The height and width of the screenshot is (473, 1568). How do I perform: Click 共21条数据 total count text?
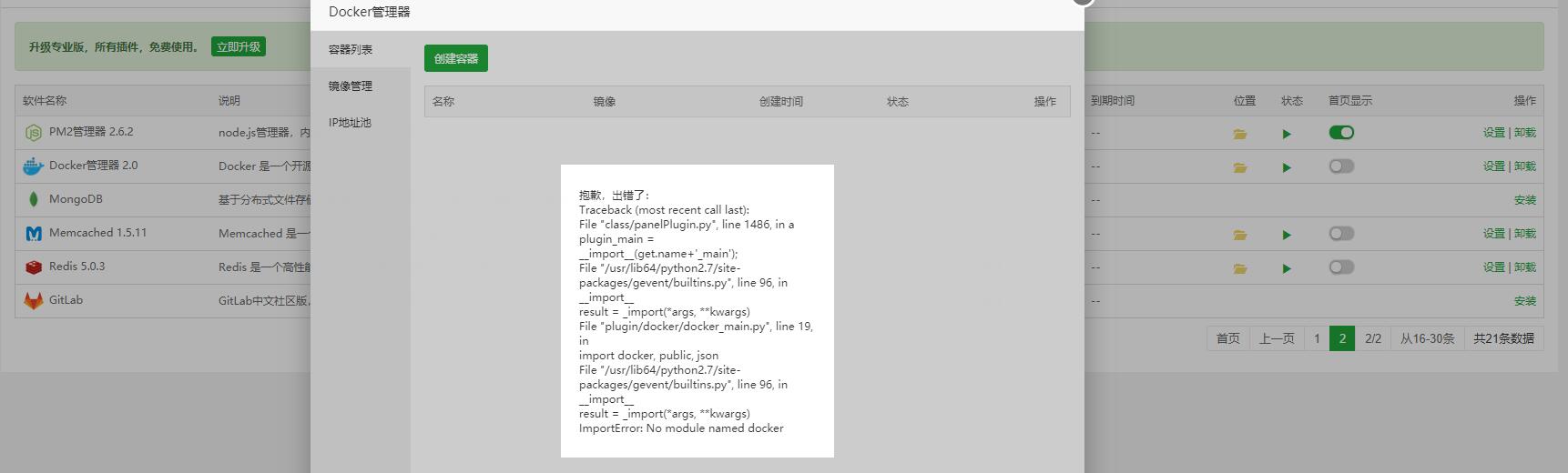coord(1504,338)
